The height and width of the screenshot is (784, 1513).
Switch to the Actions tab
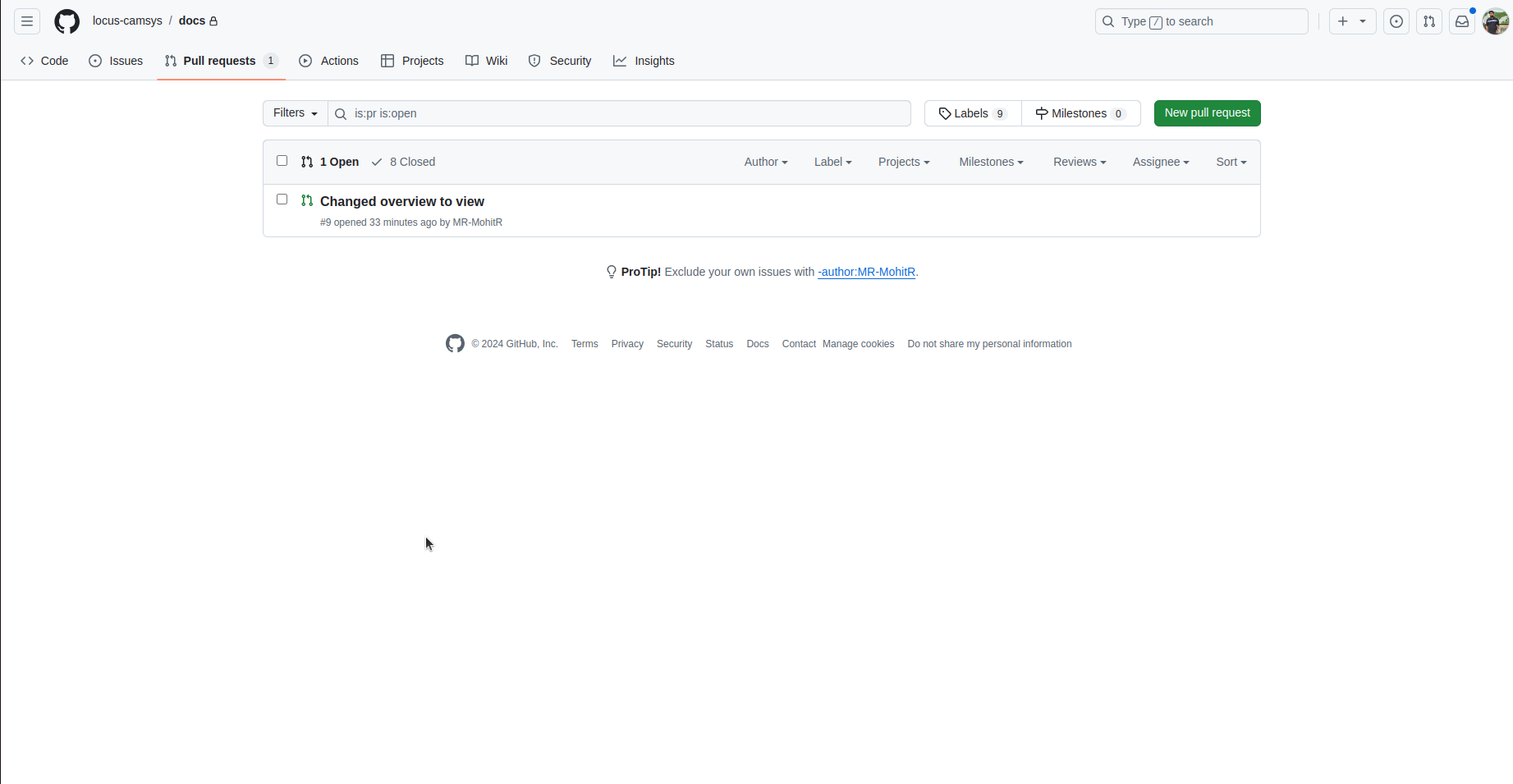click(329, 61)
